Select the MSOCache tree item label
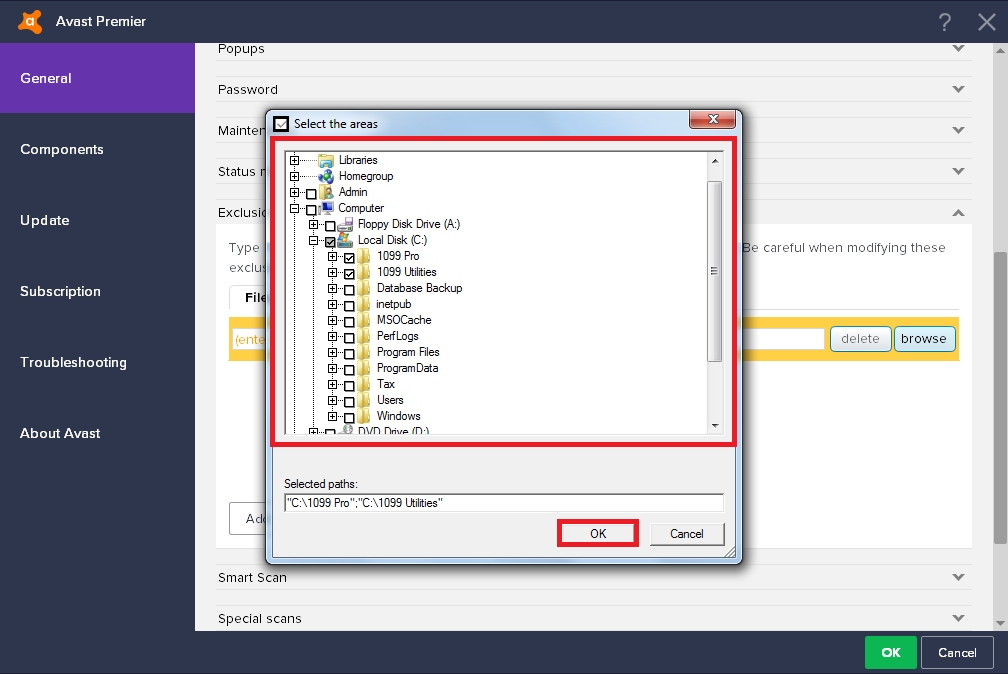 [404, 320]
